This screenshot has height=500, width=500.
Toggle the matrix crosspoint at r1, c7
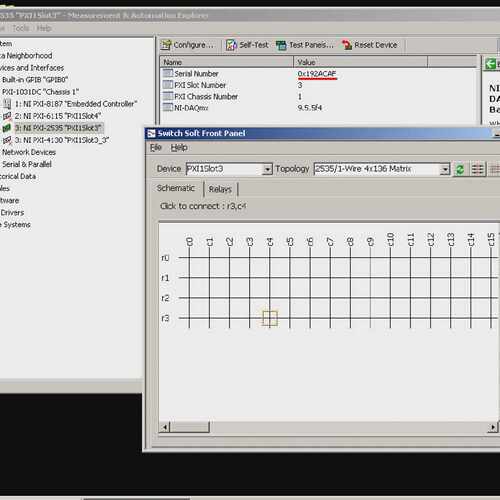[330, 278]
